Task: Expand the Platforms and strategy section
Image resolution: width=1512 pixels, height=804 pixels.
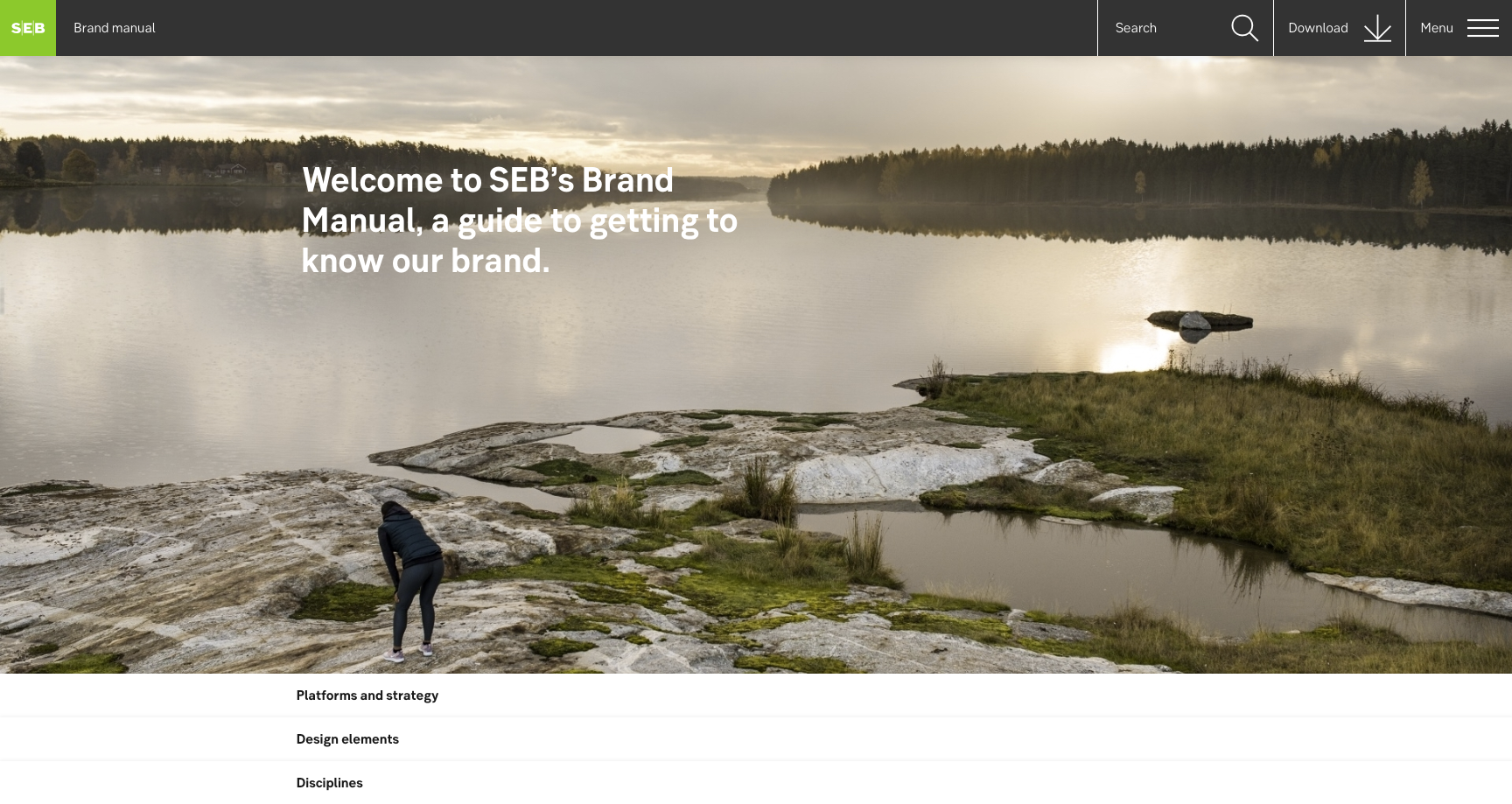Action: (756, 696)
